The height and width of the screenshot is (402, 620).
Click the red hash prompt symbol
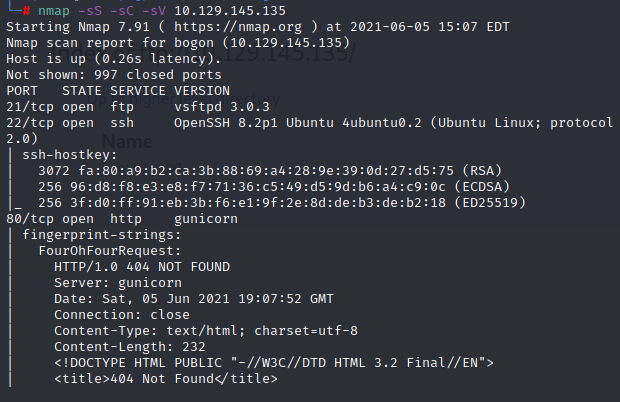click(26, 11)
